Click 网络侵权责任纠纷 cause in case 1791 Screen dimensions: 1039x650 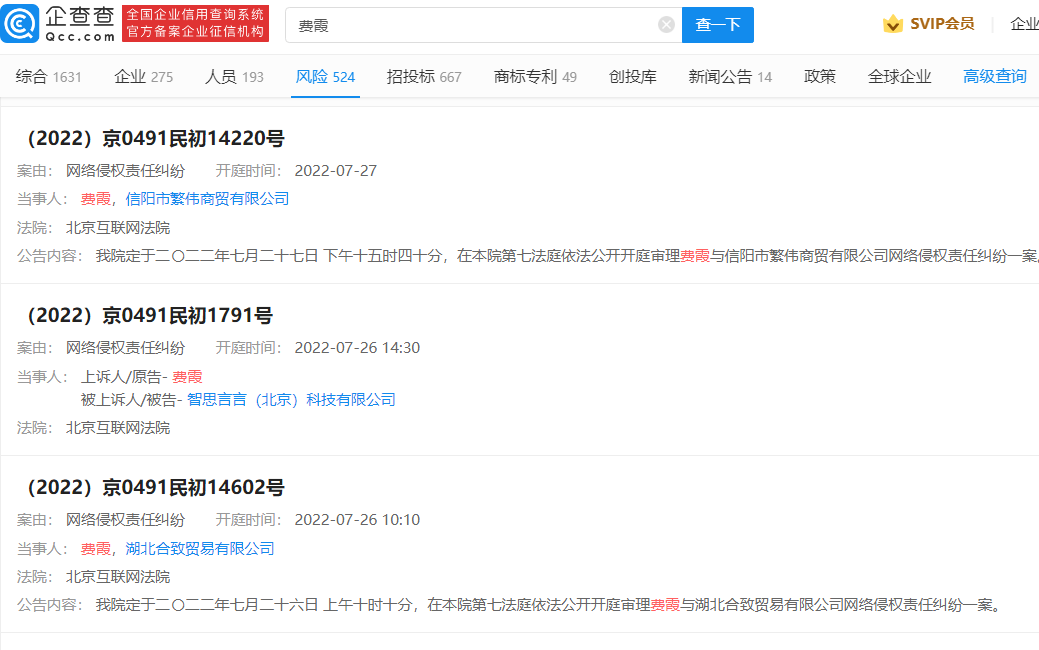click(125, 348)
